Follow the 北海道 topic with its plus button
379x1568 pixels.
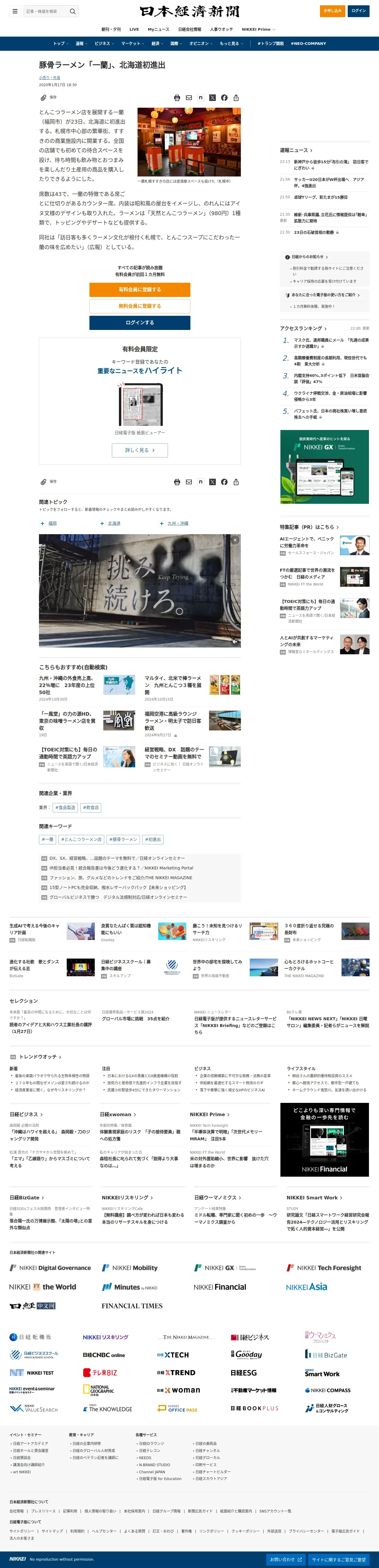pos(102,524)
